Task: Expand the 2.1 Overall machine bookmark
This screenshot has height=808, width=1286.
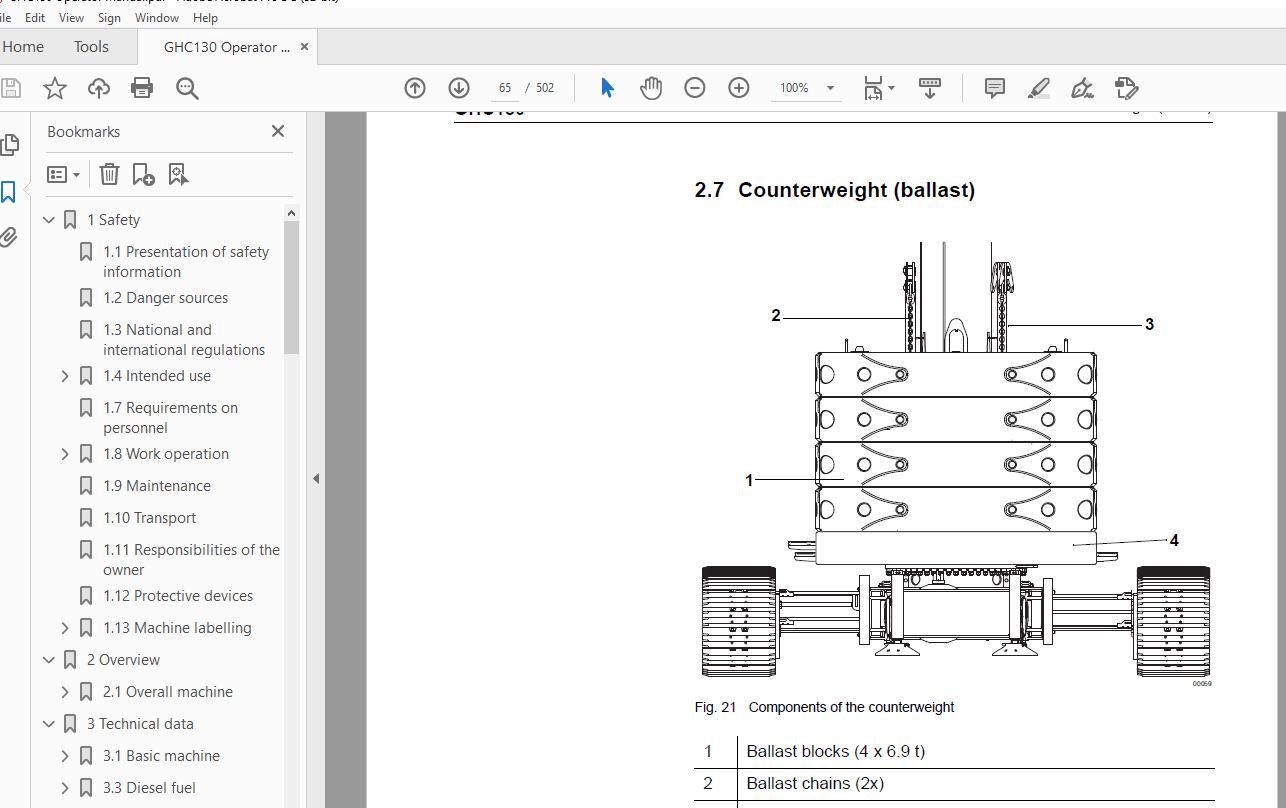Action: pos(65,692)
